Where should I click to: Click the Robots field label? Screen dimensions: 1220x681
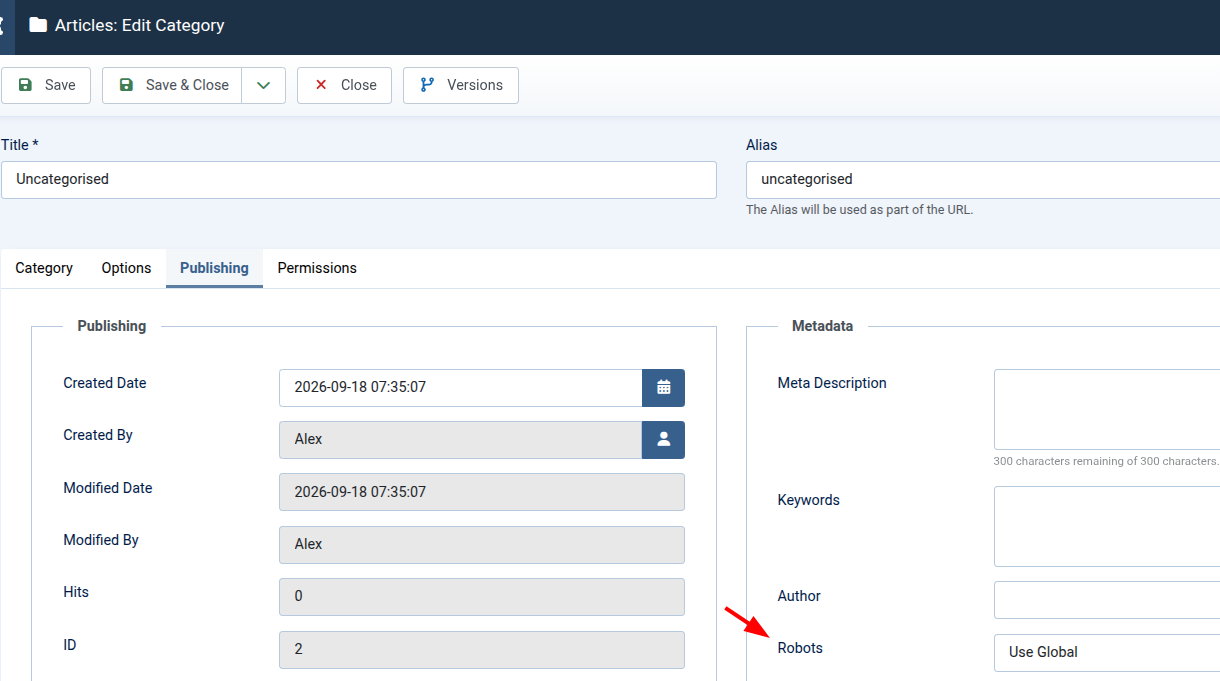[x=800, y=648]
